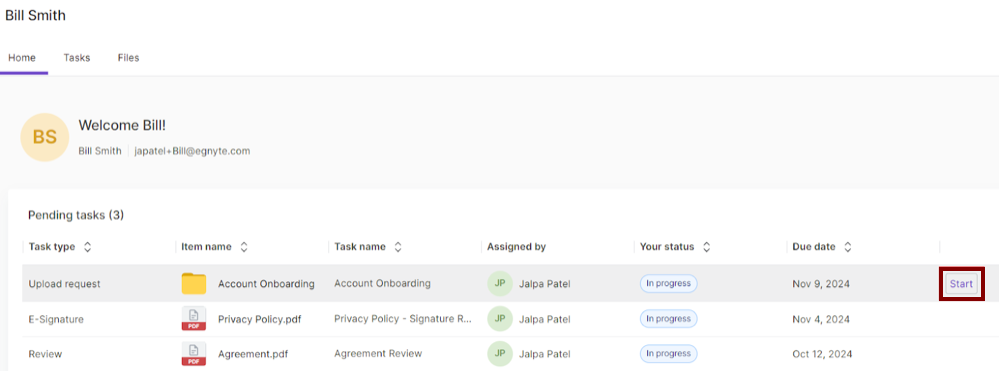Click Start for Account Onboarding task
The image size is (999, 371).
961,284
